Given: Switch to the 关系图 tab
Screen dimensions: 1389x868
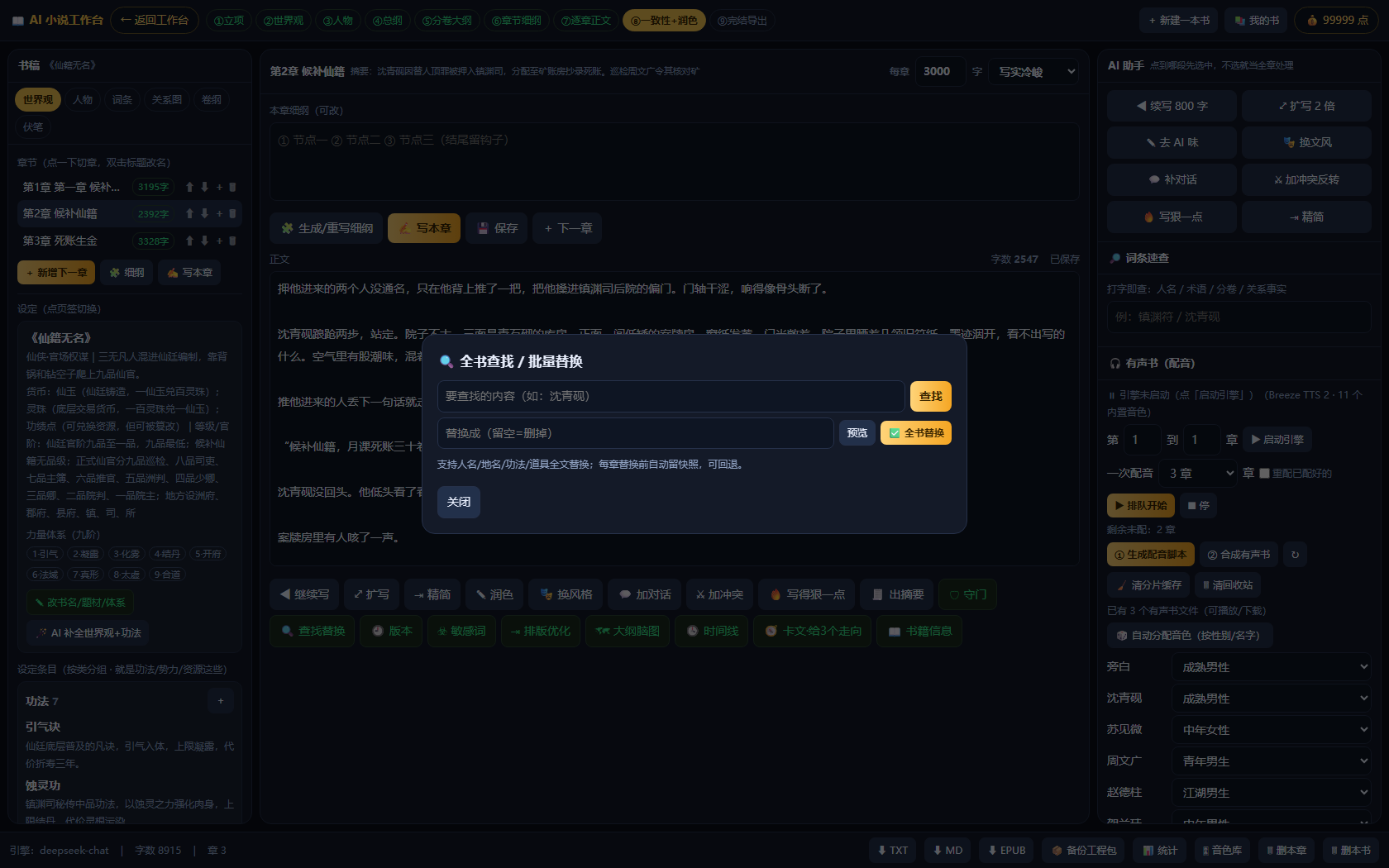Looking at the screenshot, I should (x=167, y=100).
